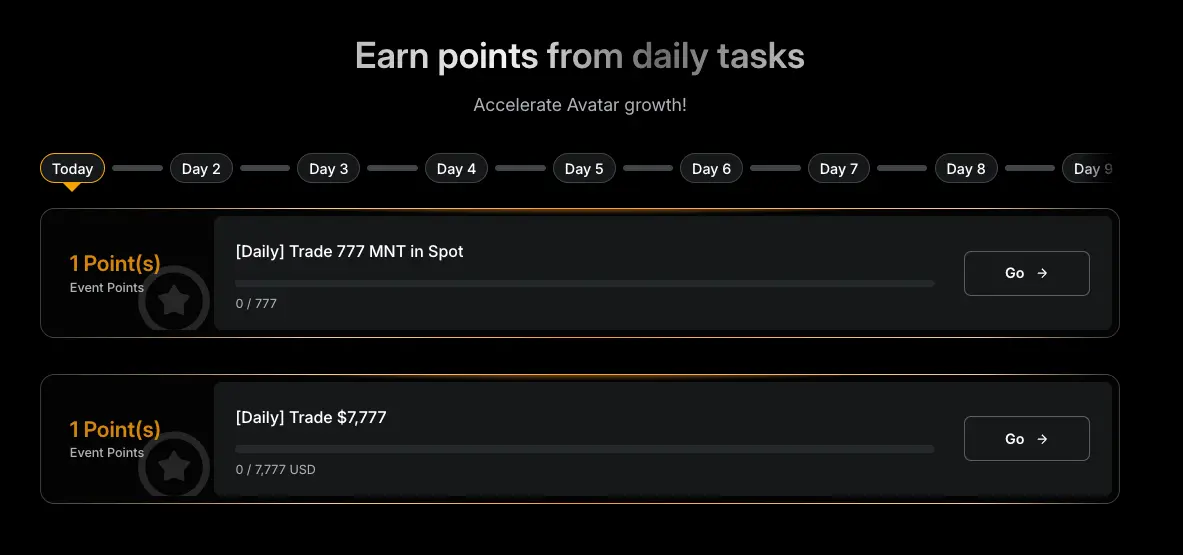Screen dimensions: 1183x555
Task: Click the Day 8 tab
Action: click(966, 169)
